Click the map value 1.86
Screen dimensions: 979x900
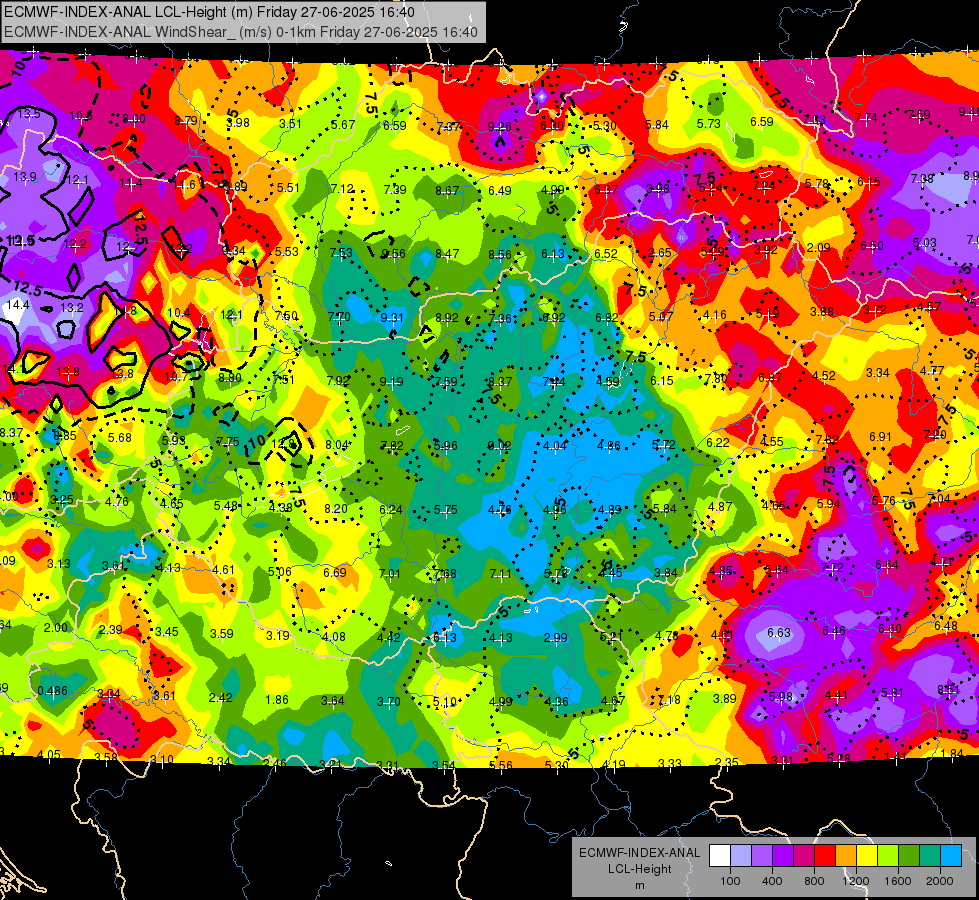pos(277,700)
